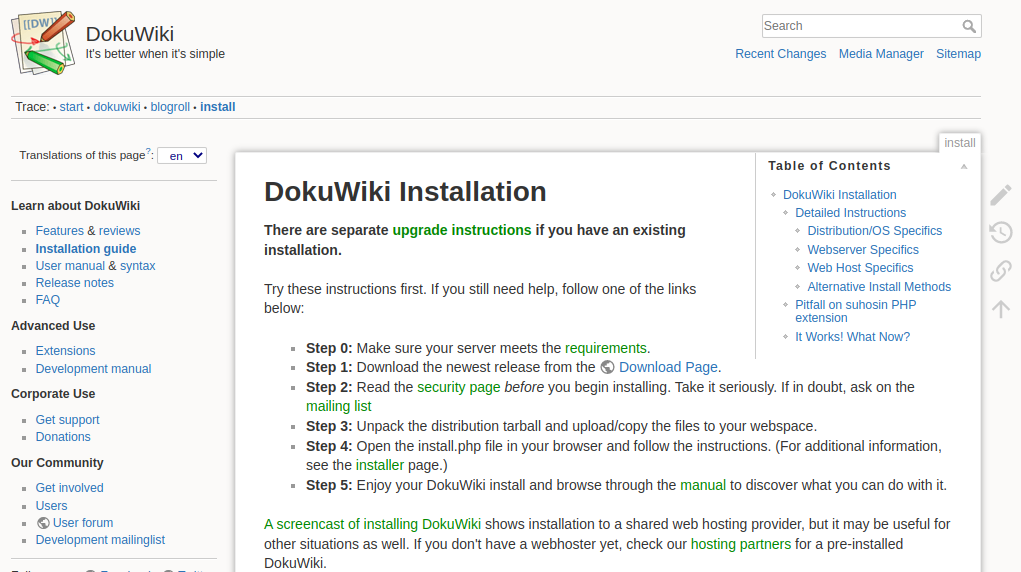Screen dimensions: 1021x572
Task: Open Get involved sidebar link
Action: coord(70,487)
